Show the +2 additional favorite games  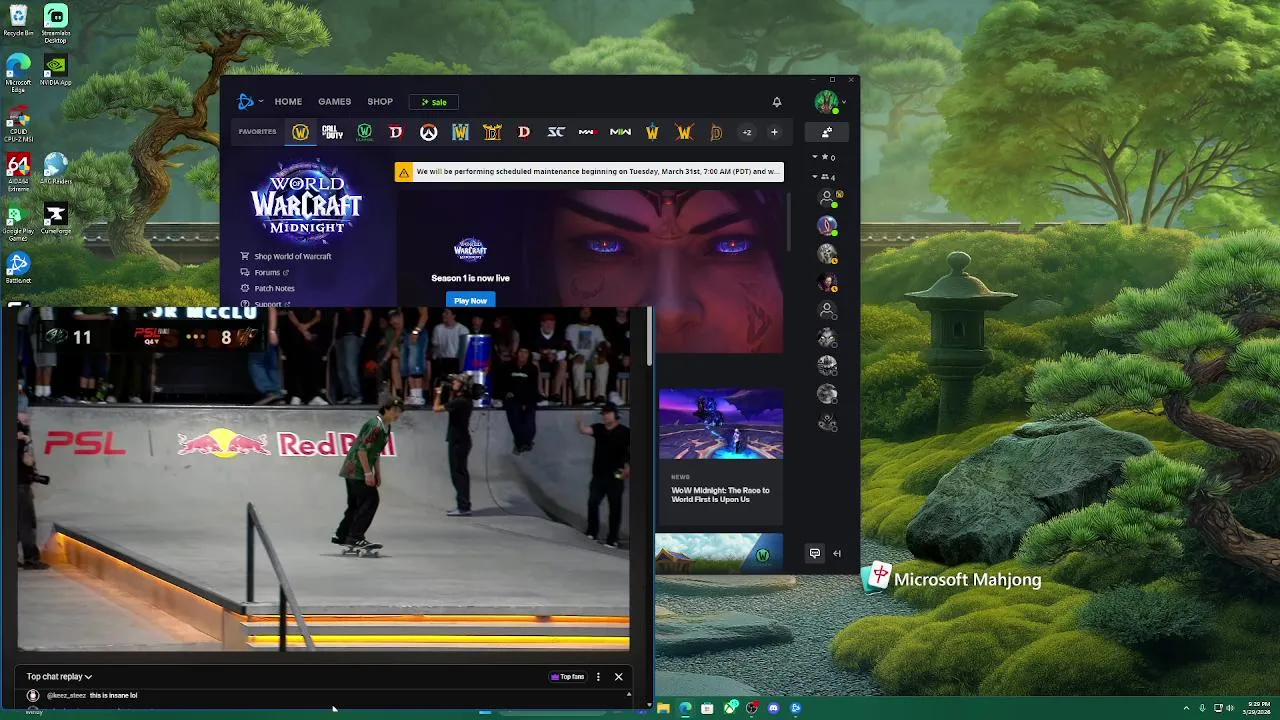pos(746,132)
